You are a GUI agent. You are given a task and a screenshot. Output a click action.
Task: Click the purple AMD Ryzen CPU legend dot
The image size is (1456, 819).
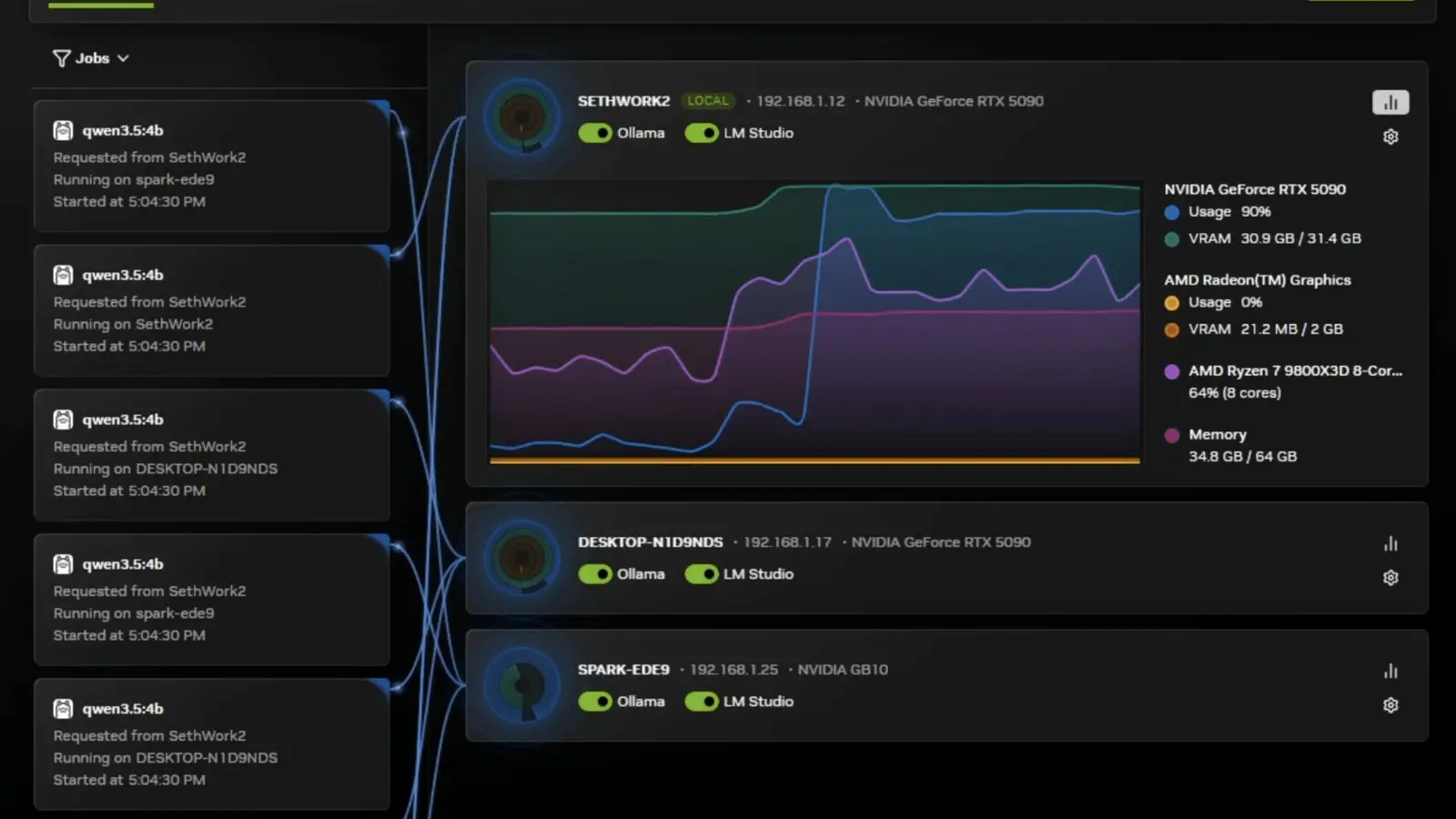click(1172, 371)
